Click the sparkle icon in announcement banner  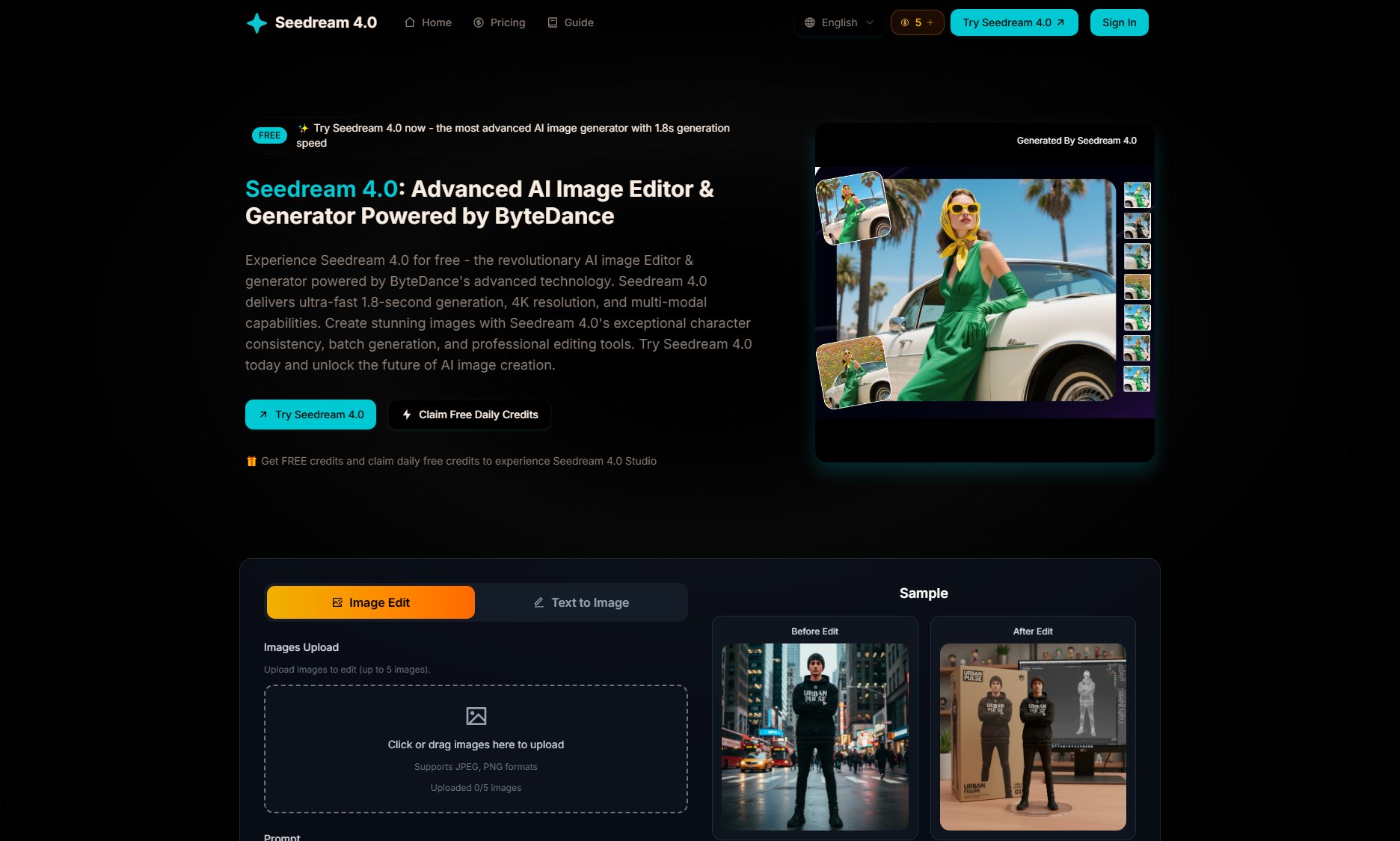pos(303,128)
